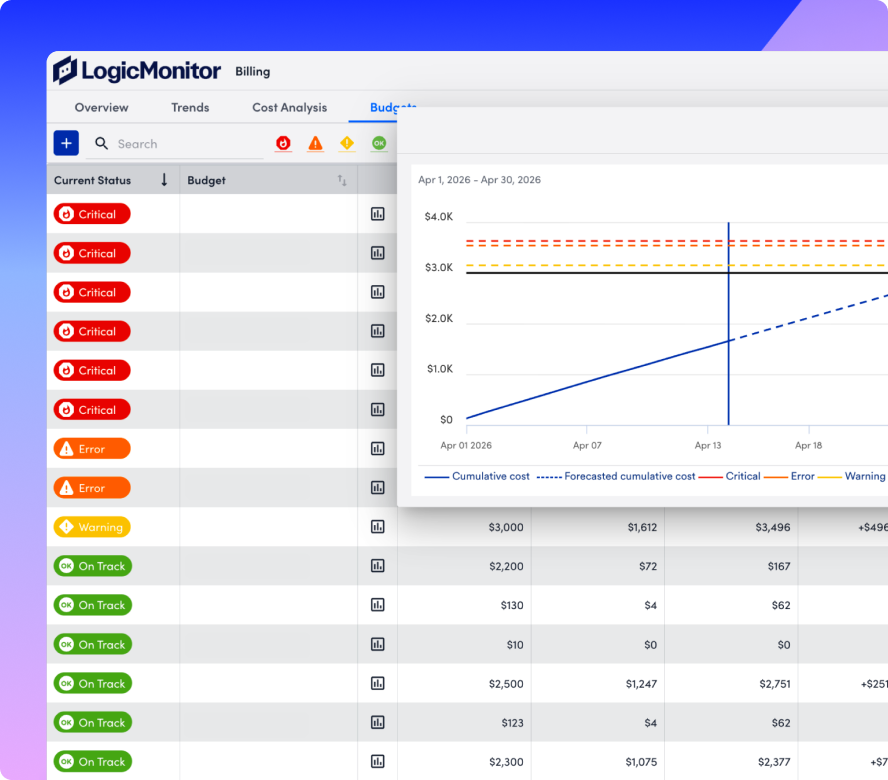Toggle the red Critical status filter icon
This screenshot has width=888, height=780.
284,144
